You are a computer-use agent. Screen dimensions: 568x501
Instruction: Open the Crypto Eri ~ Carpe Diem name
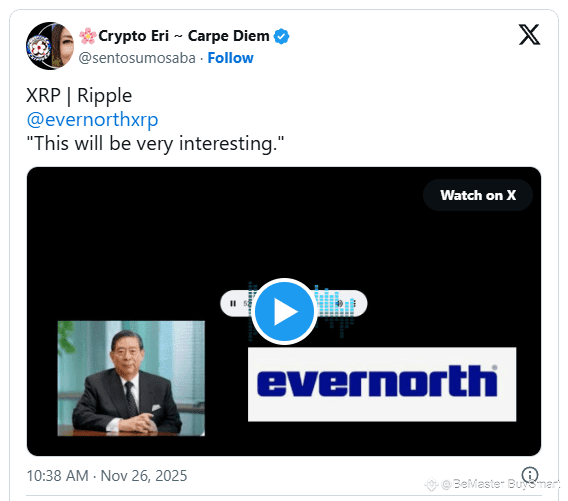(184, 36)
